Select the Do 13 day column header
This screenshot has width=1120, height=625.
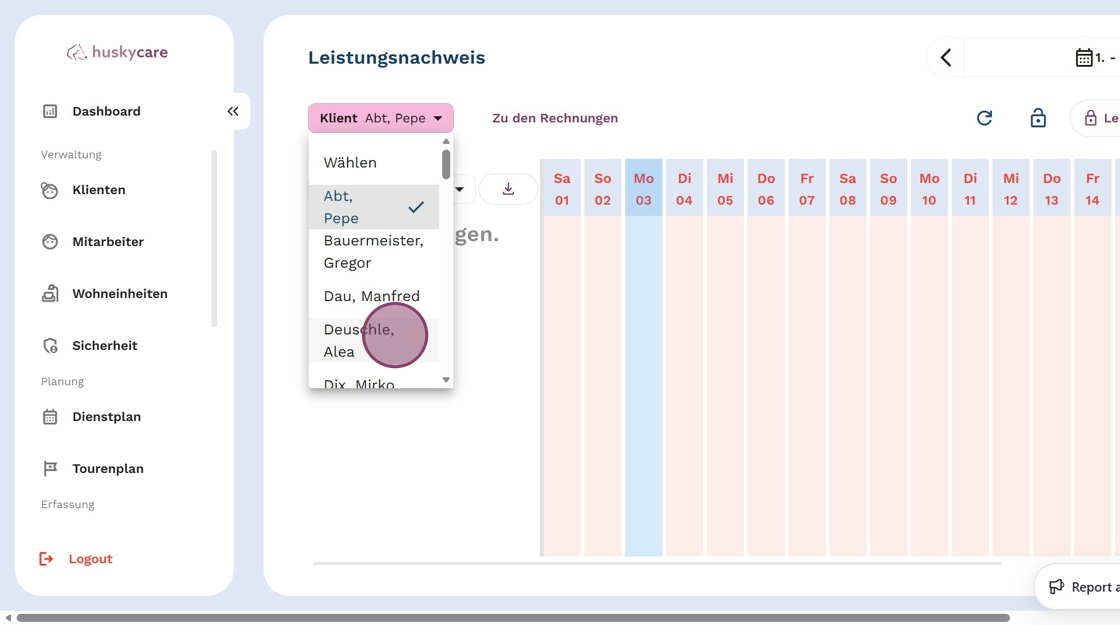[x=1051, y=189]
